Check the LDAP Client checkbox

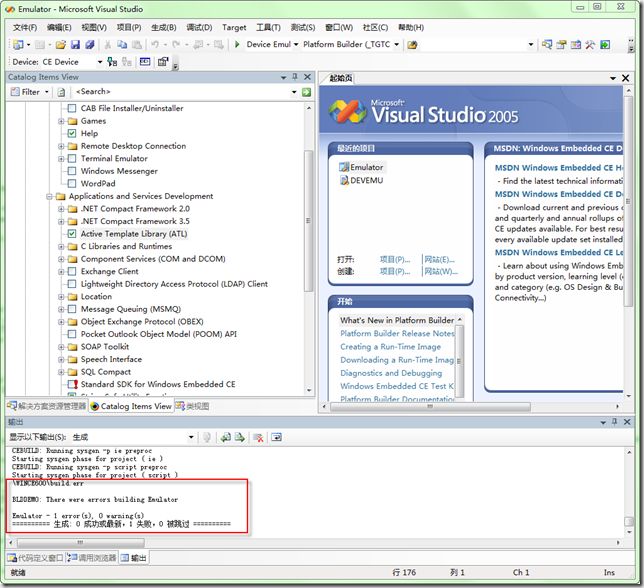coord(72,284)
